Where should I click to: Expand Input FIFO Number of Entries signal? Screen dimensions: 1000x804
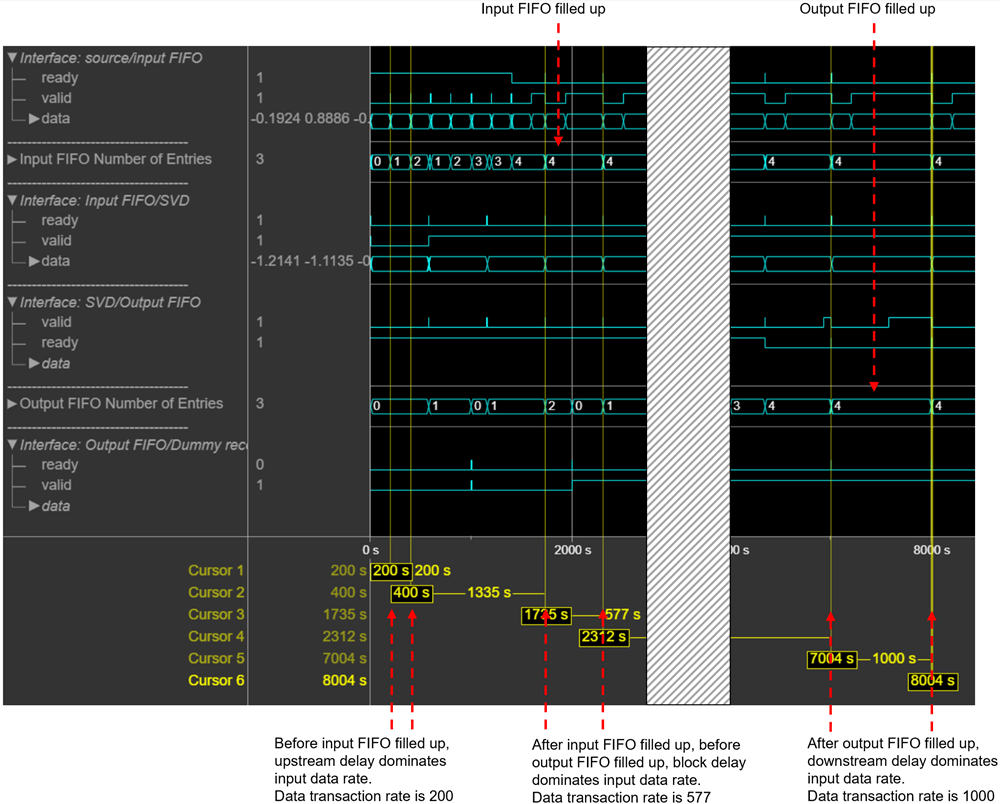click(12, 159)
